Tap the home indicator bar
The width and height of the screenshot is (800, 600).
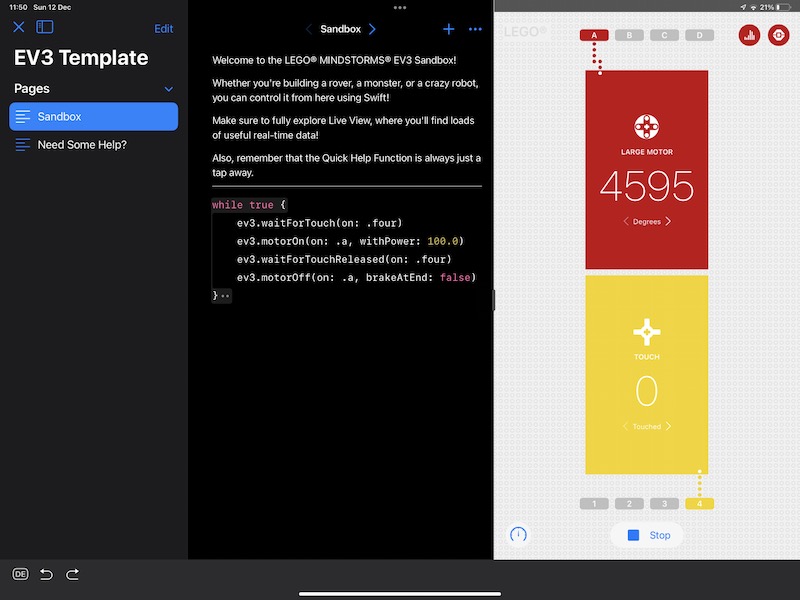pyautogui.click(x=400, y=593)
